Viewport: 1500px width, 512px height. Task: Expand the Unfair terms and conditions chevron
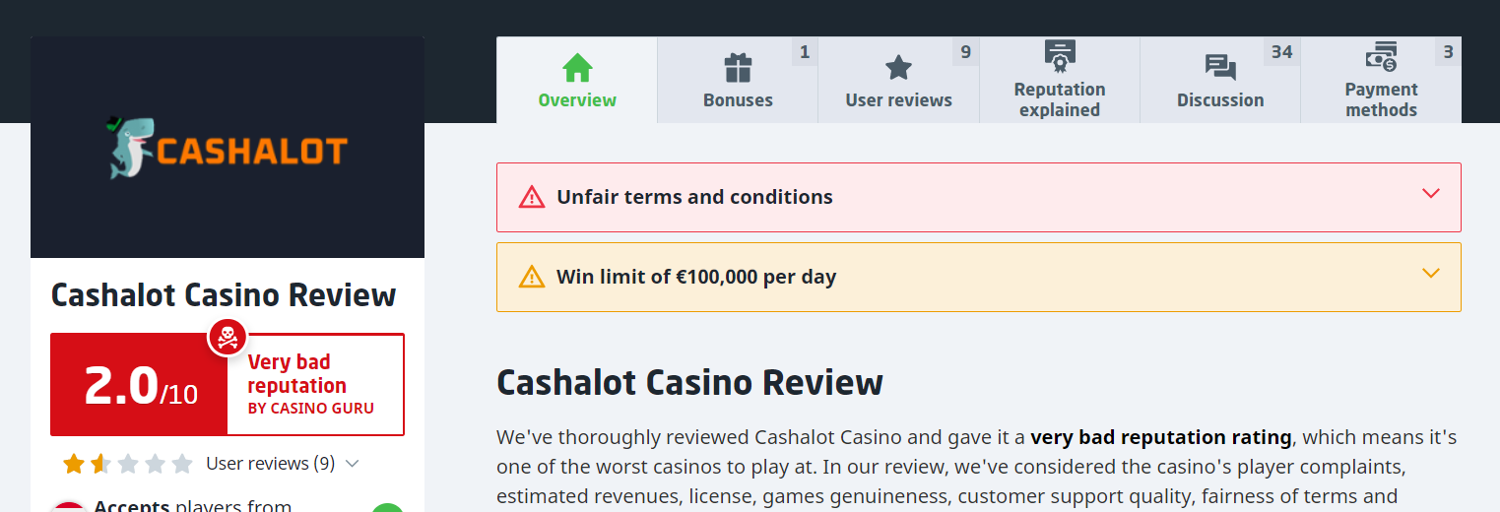pos(1431,194)
